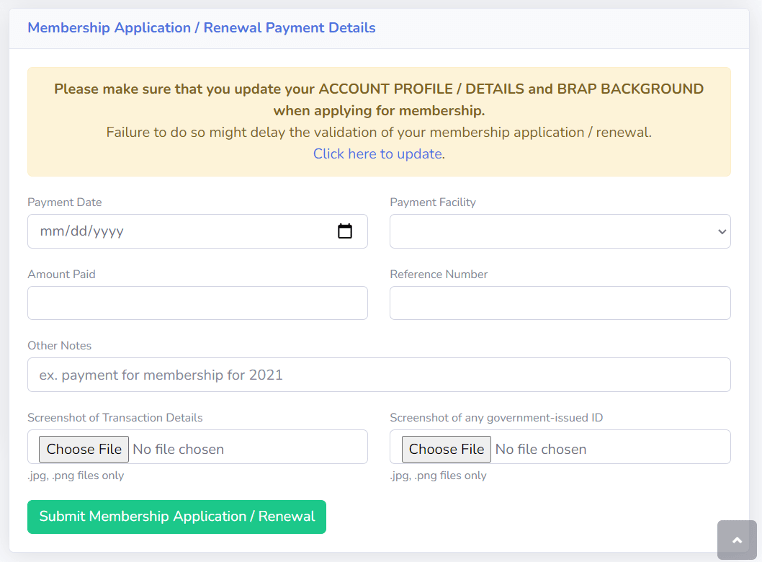The width and height of the screenshot is (762, 562).
Task: Choose File for government-issued ID screenshot
Action: pos(446,449)
